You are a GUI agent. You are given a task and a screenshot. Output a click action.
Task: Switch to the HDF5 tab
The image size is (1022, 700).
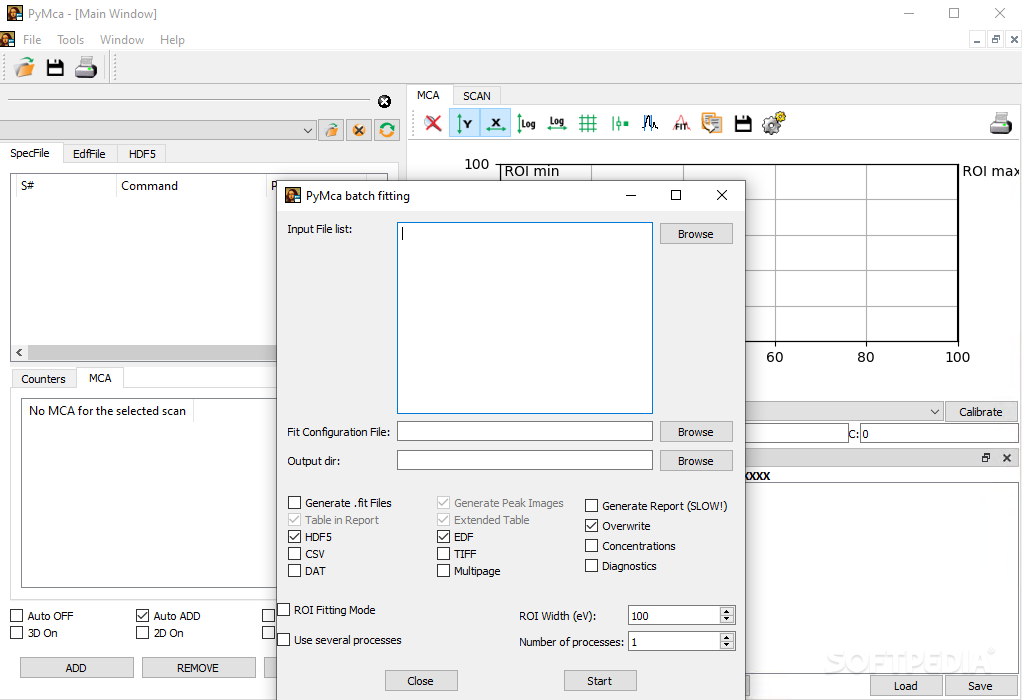coord(142,154)
